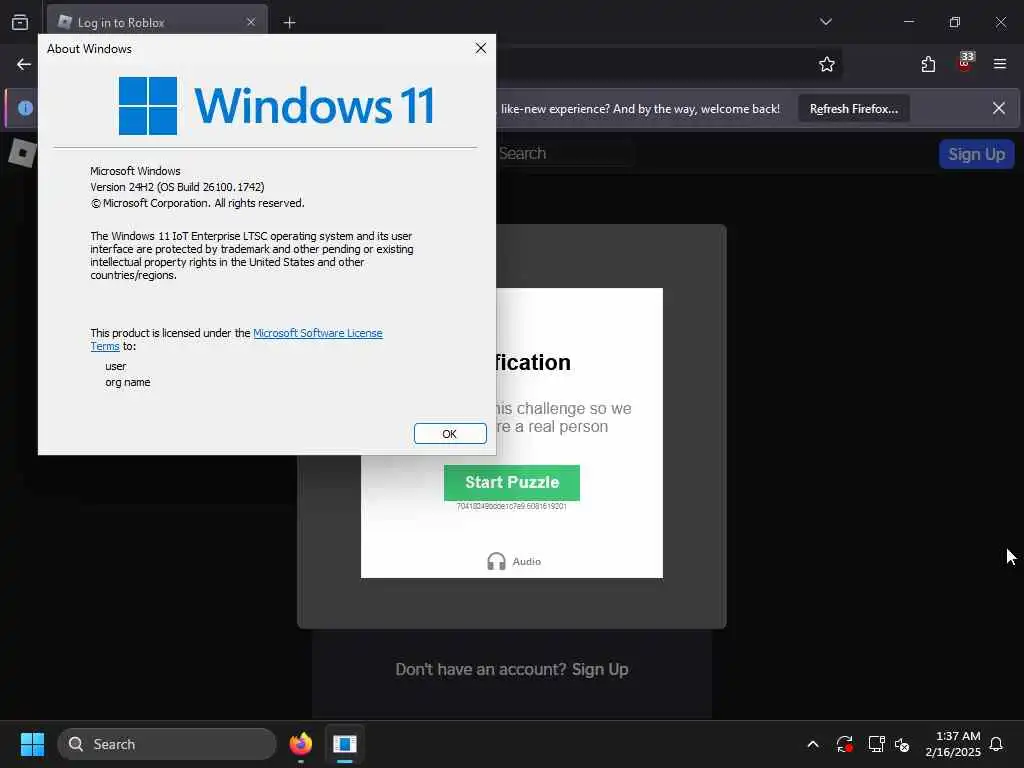
Task: Click the Refresh Firefox button
Action: click(x=854, y=109)
